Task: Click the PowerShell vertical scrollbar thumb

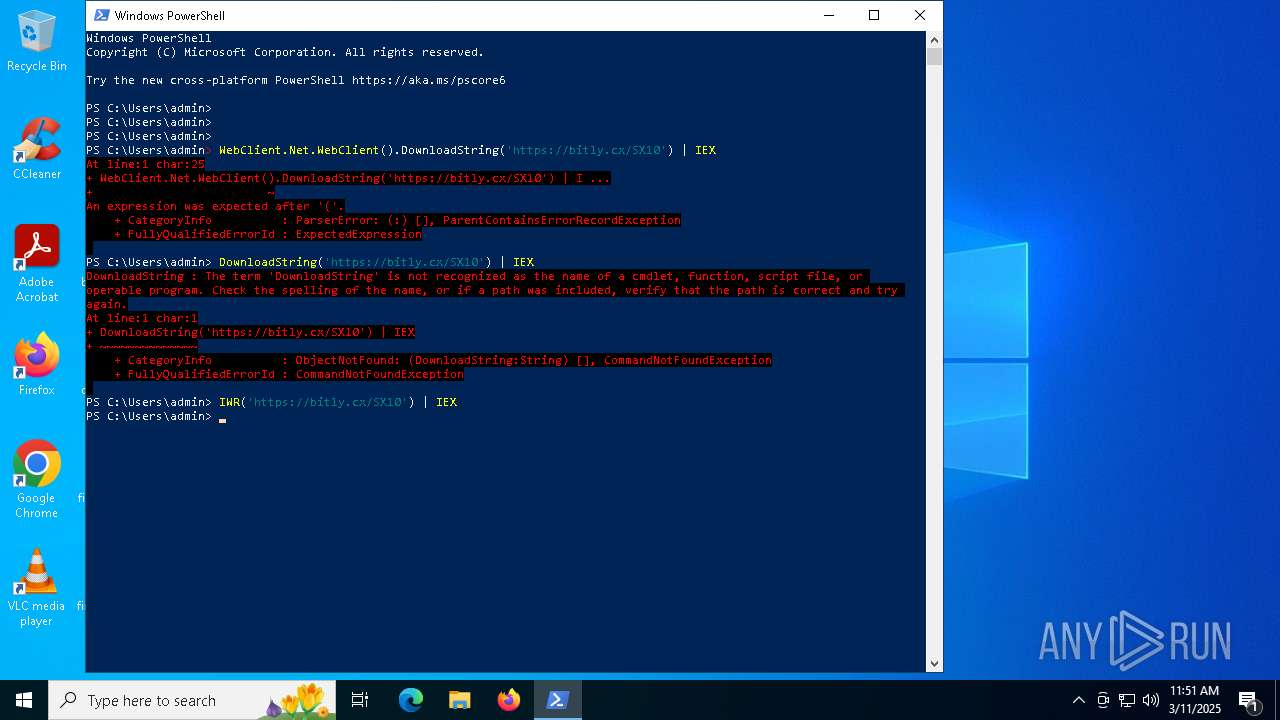Action: point(934,57)
